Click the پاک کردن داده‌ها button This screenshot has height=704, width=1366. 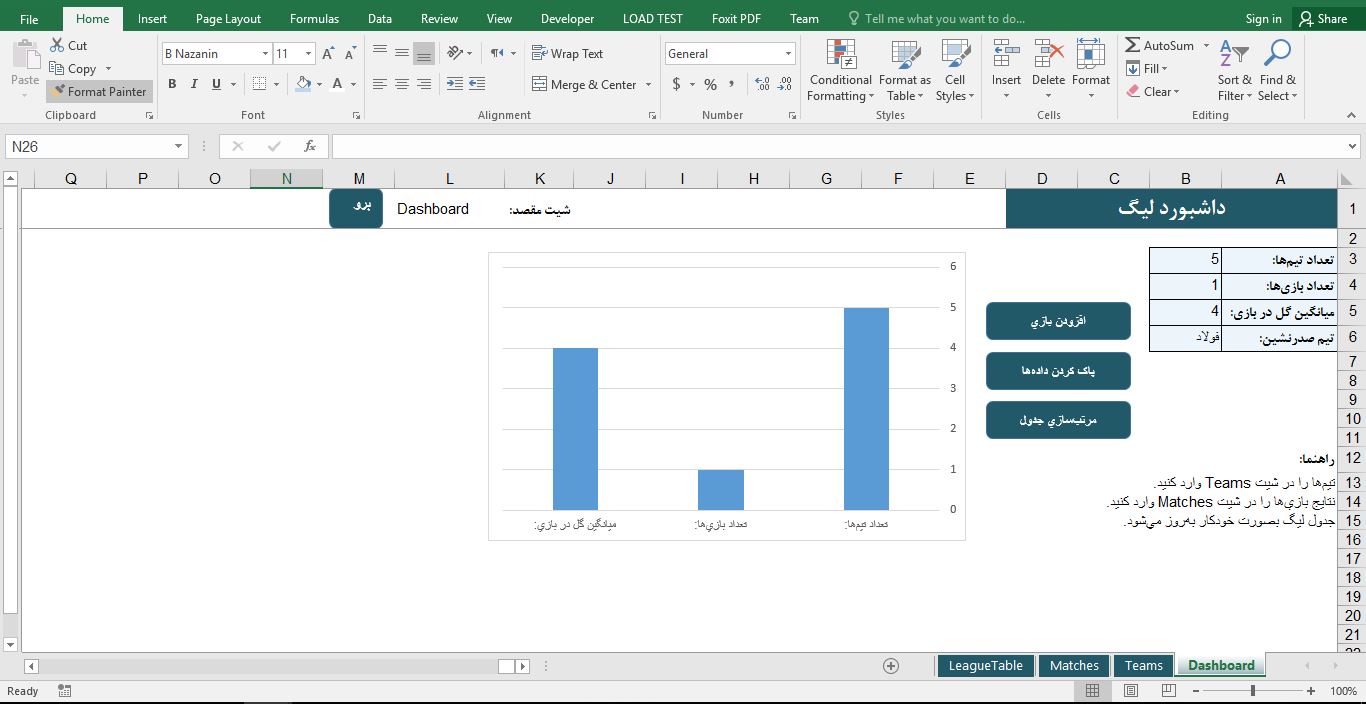(x=1058, y=370)
